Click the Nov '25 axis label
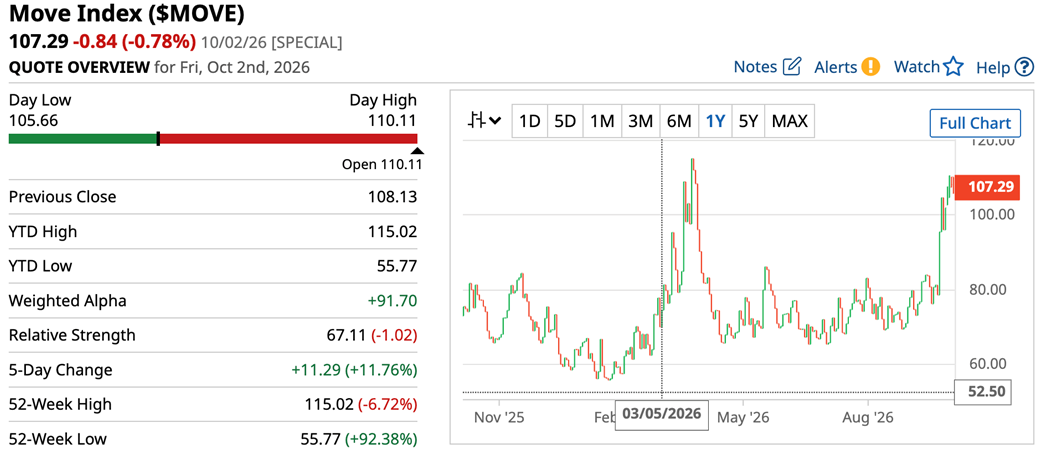1040x457 pixels. [500, 418]
